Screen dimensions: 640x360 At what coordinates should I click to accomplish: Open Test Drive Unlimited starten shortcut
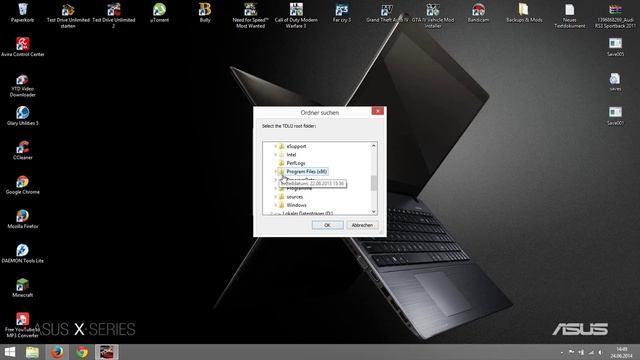point(68,16)
